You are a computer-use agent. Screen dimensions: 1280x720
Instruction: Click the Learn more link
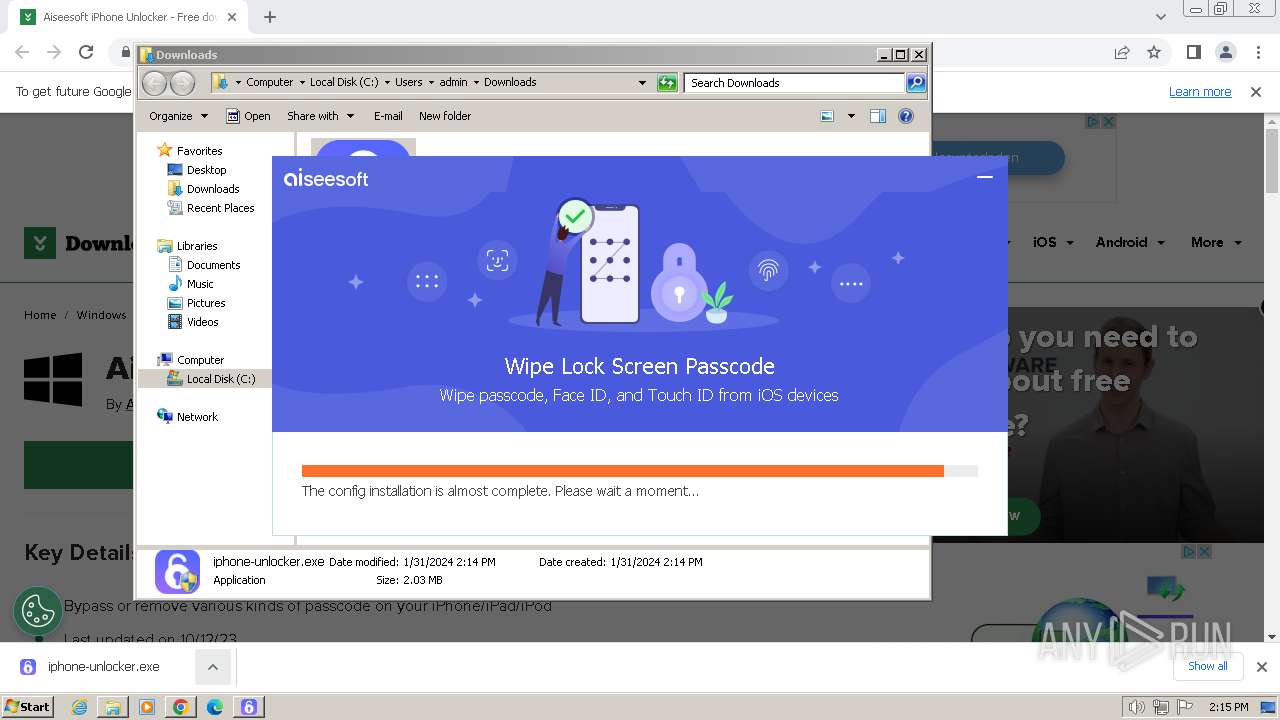click(1200, 92)
